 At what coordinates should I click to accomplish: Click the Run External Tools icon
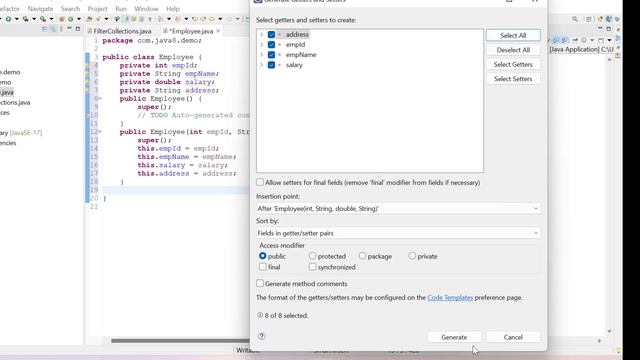point(42,19)
